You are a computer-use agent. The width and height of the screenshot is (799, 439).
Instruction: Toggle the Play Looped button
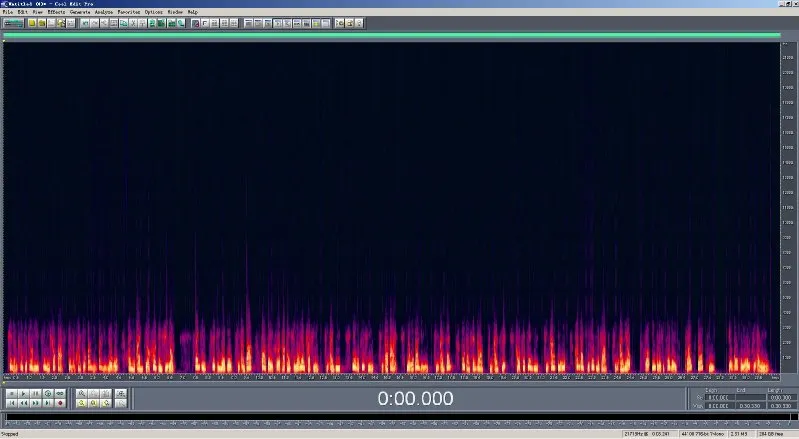[x=60, y=394]
